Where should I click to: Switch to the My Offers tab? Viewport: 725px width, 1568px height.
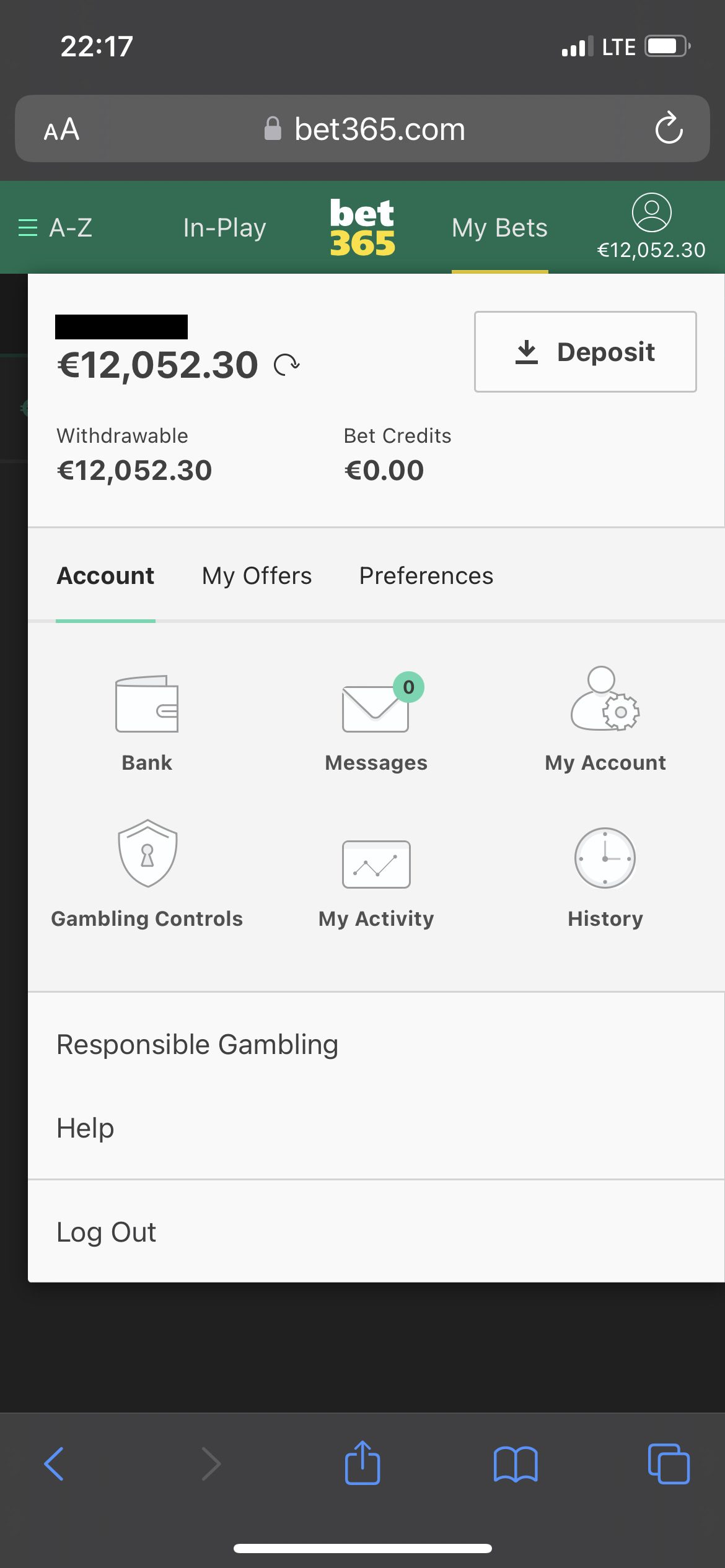point(257,576)
